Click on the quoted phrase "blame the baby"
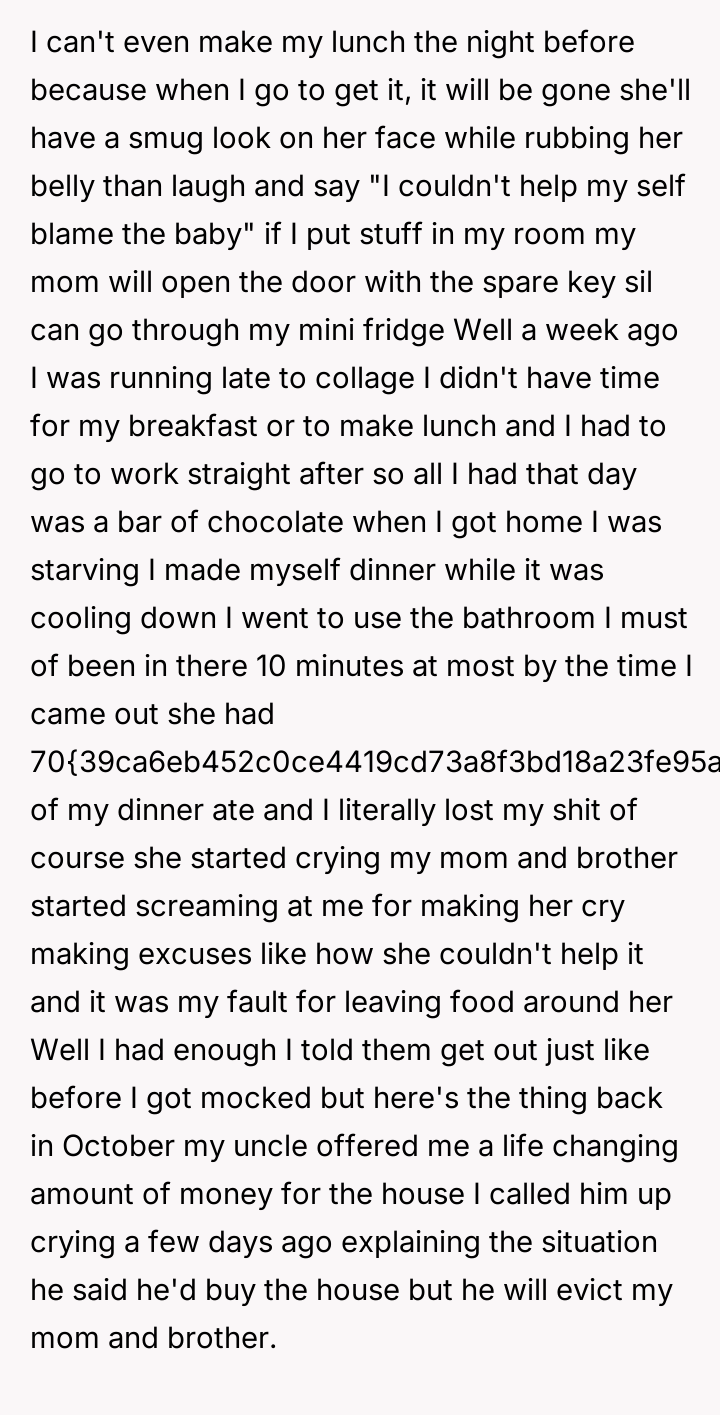The image size is (720, 1415). point(138,234)
